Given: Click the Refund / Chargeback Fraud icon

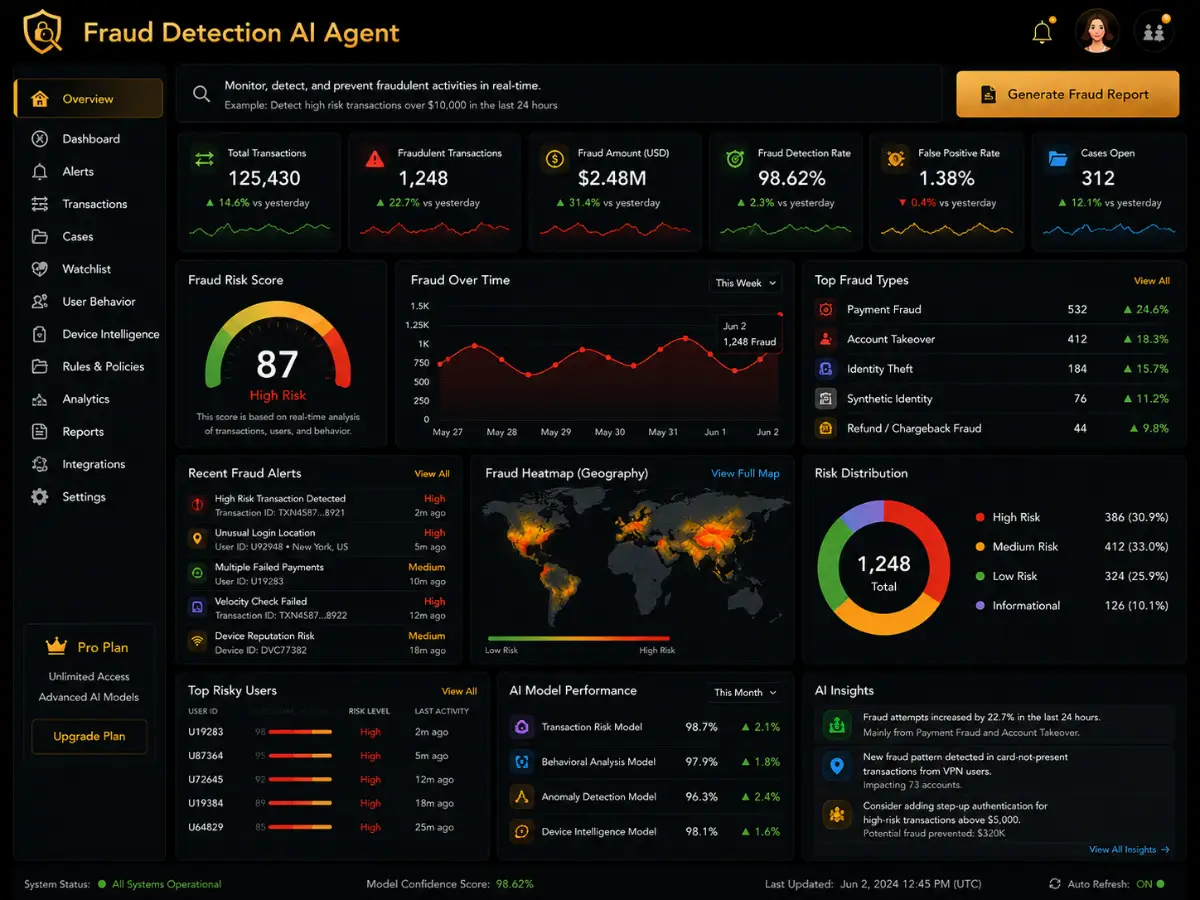Looking at the screenshot, I should [826, 428].
